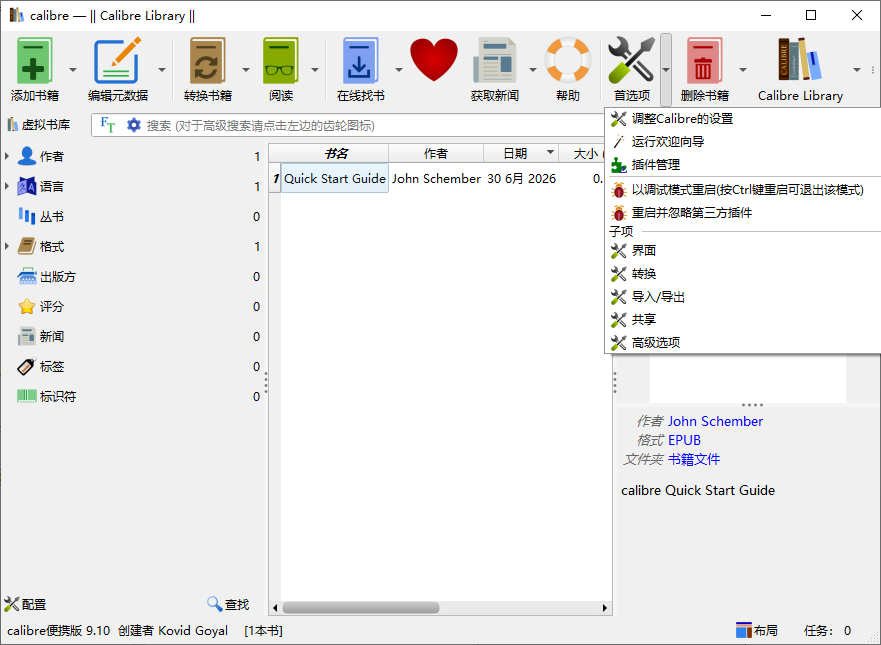Select 标签 tags category
Image resolution: width=881 pixels, height=645 pixels.
tap(52, 367)
